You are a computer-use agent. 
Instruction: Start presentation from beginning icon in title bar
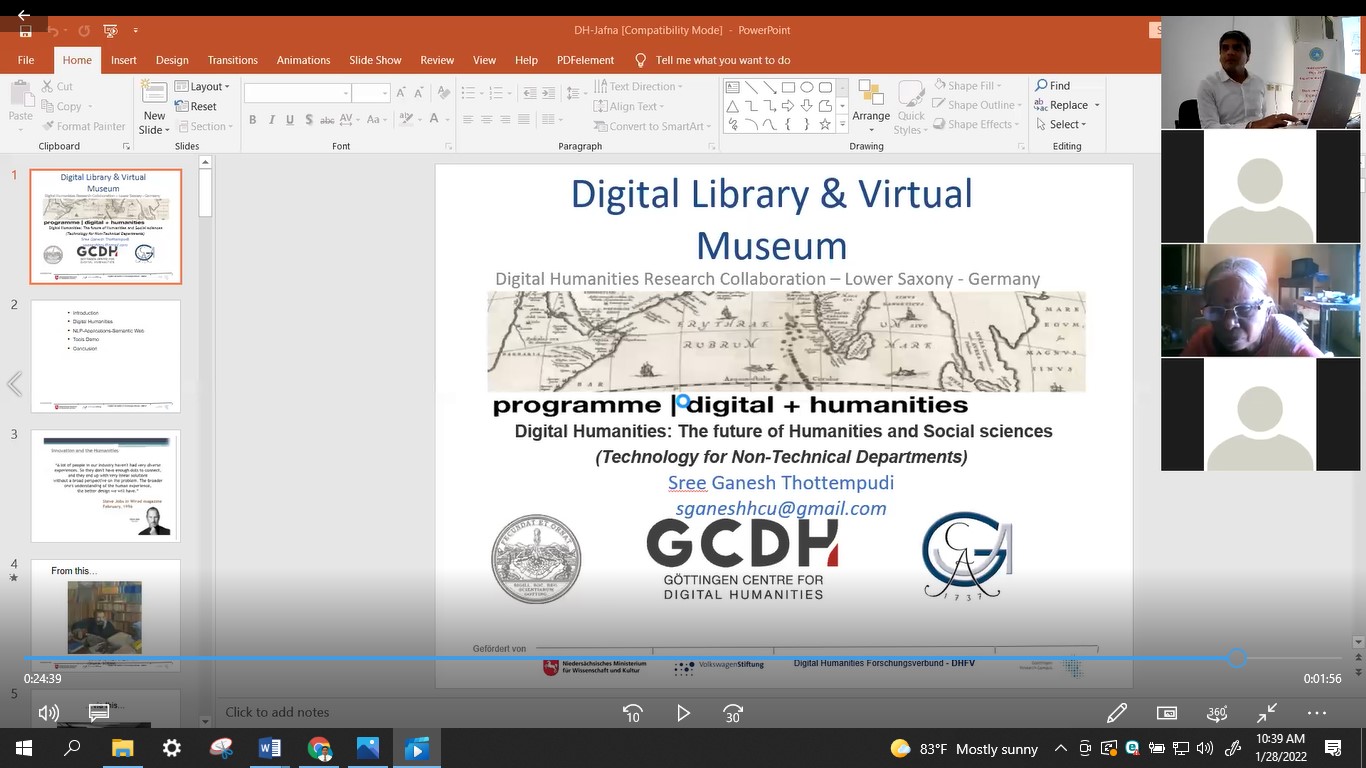pos(111,30)
